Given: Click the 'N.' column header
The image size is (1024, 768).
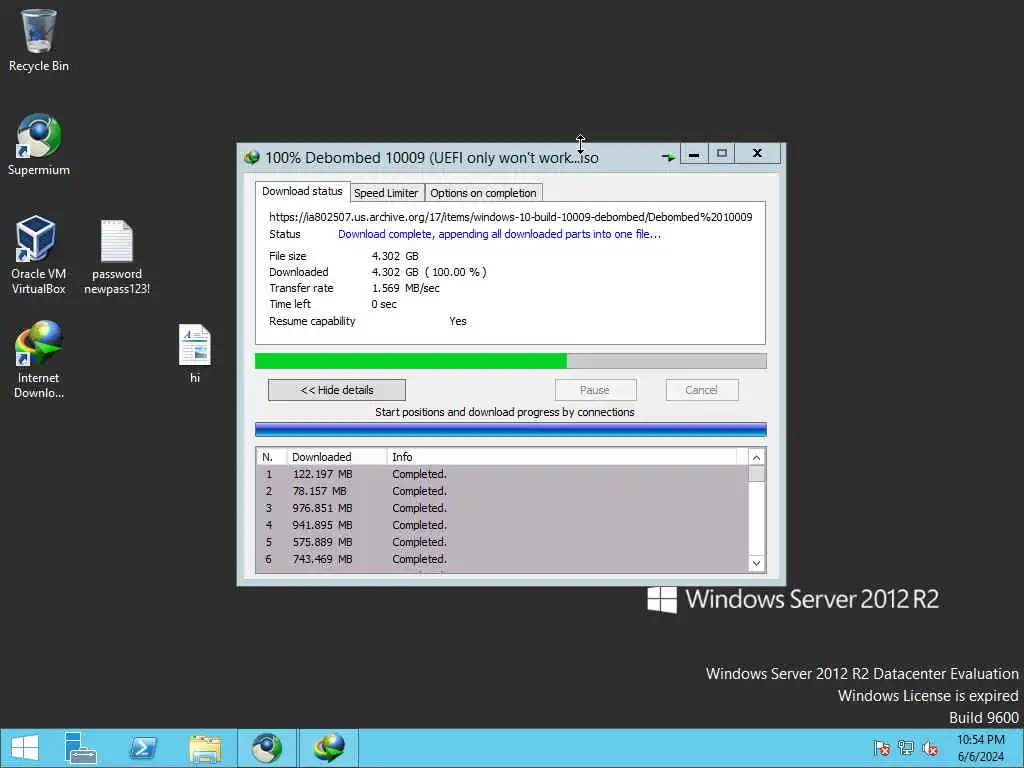Looking at the screenshot, I should [272, 457].
